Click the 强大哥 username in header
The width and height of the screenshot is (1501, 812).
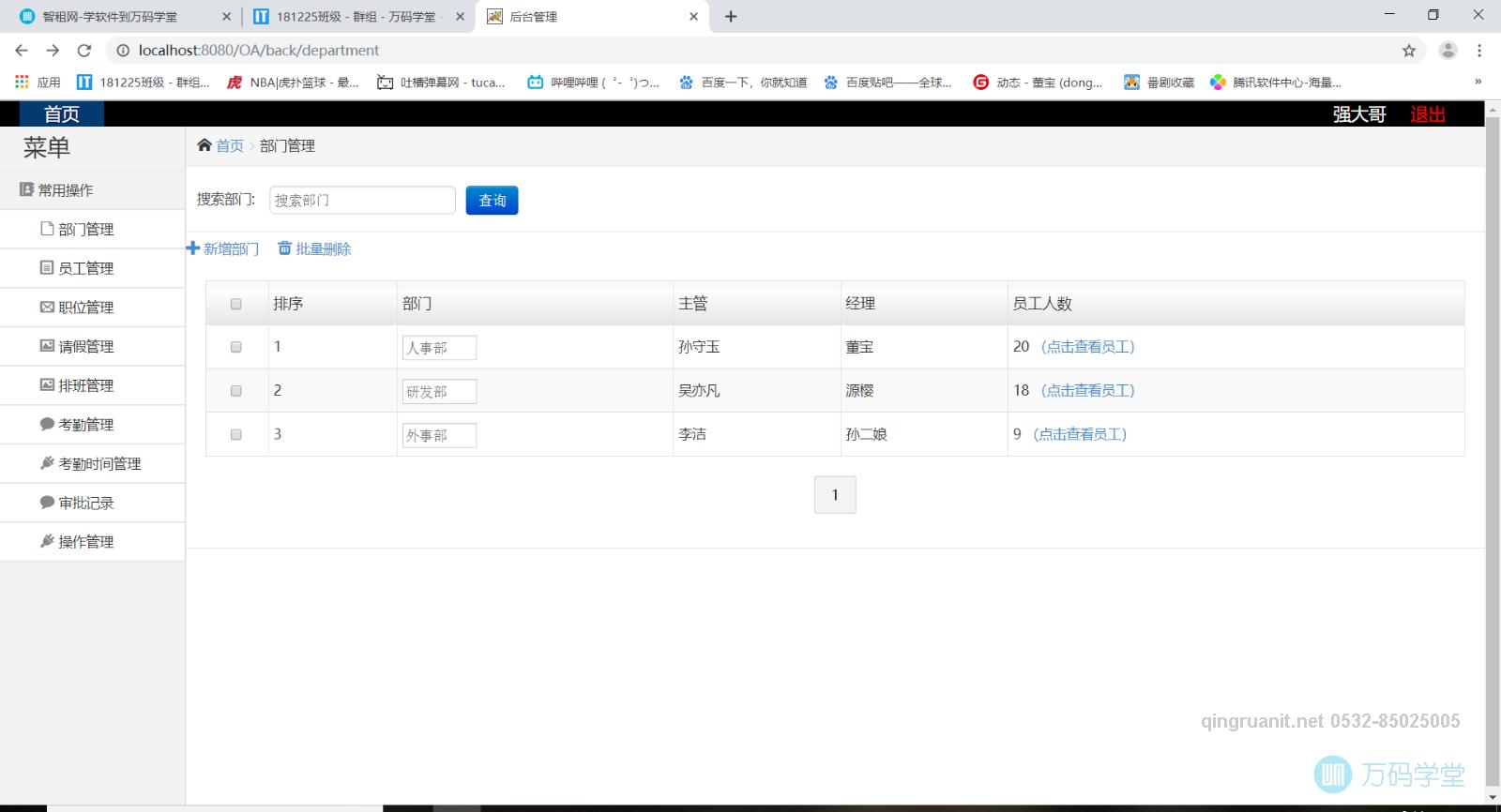(1359, 114)
